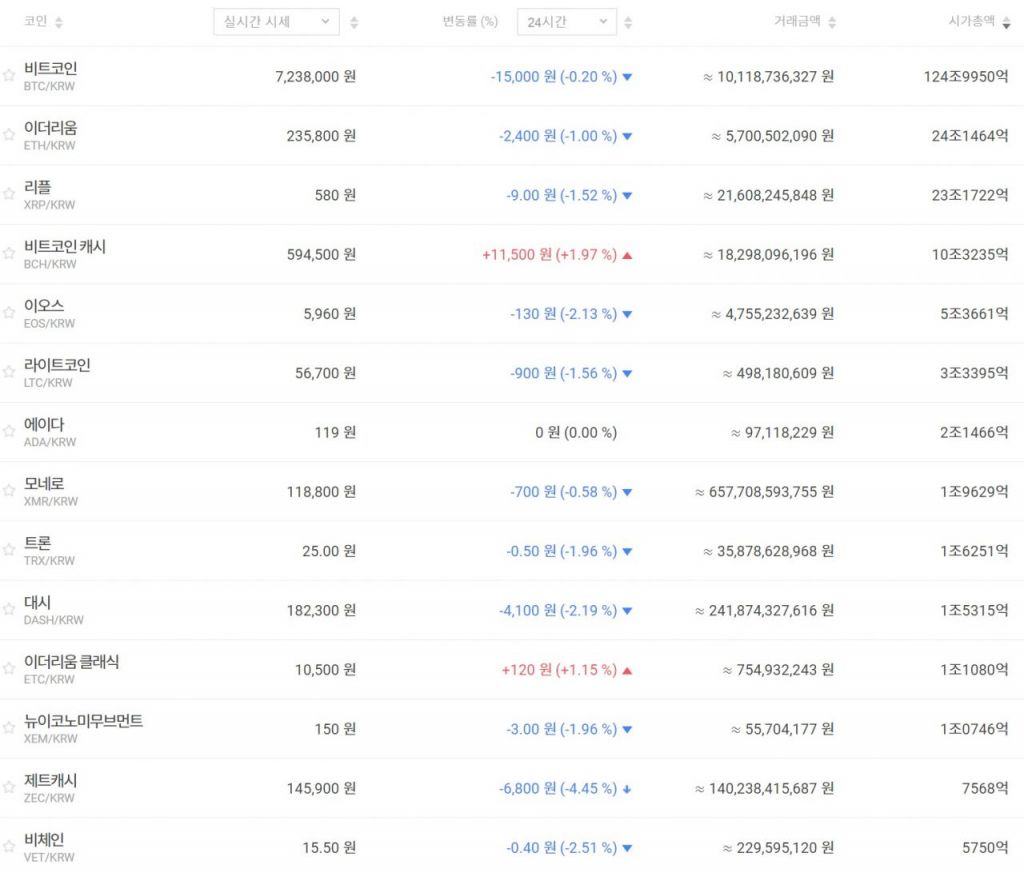Click the star icon next to 이오스
The width and height of the screenshot is (1024, 872).
coord(9,313)
